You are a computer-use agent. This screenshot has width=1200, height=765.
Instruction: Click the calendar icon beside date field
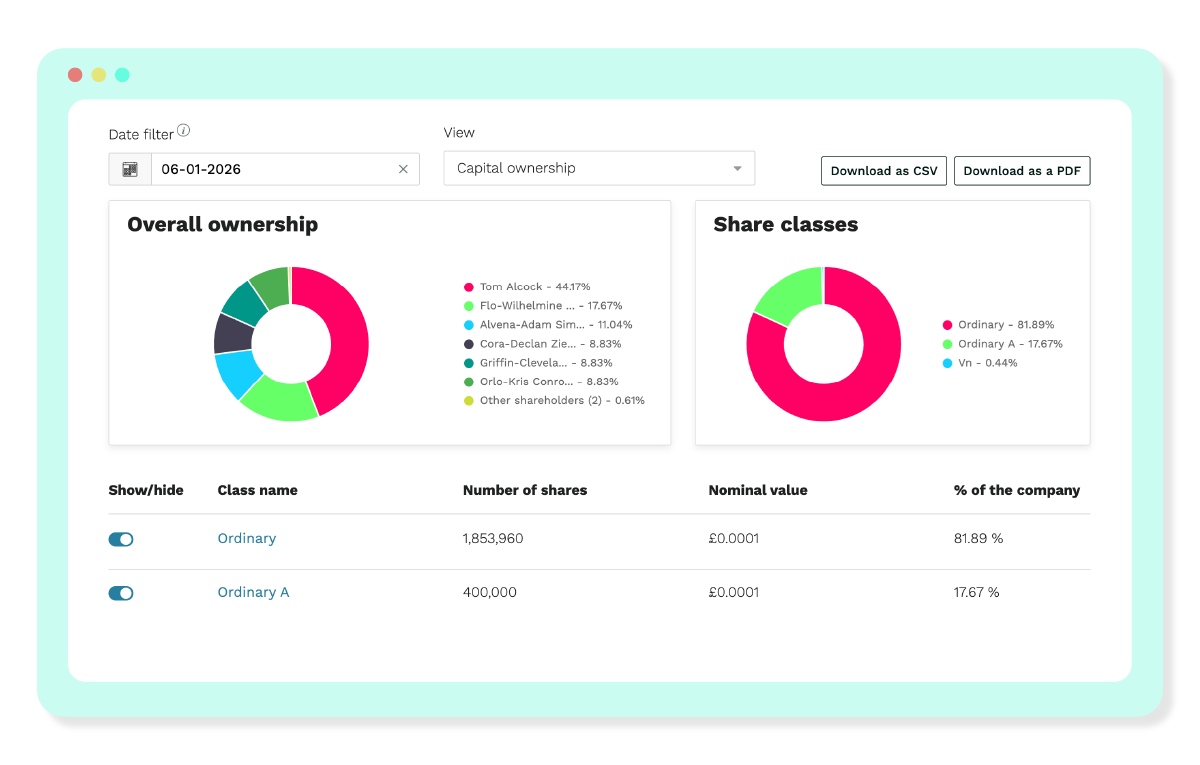pyautogui.click(x=130, y=169)
